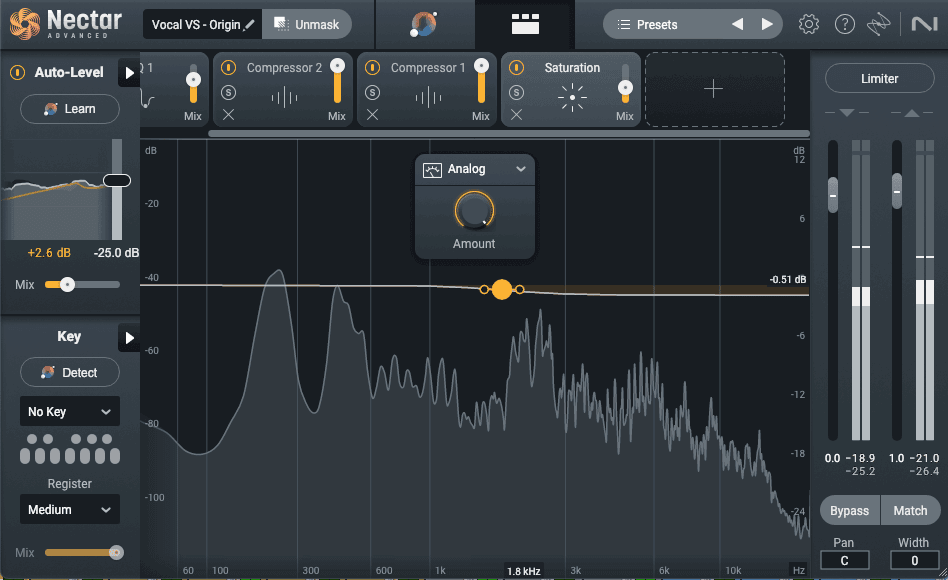
Task: Click the Analog saturation mode icon
Action: coord(432,170)
